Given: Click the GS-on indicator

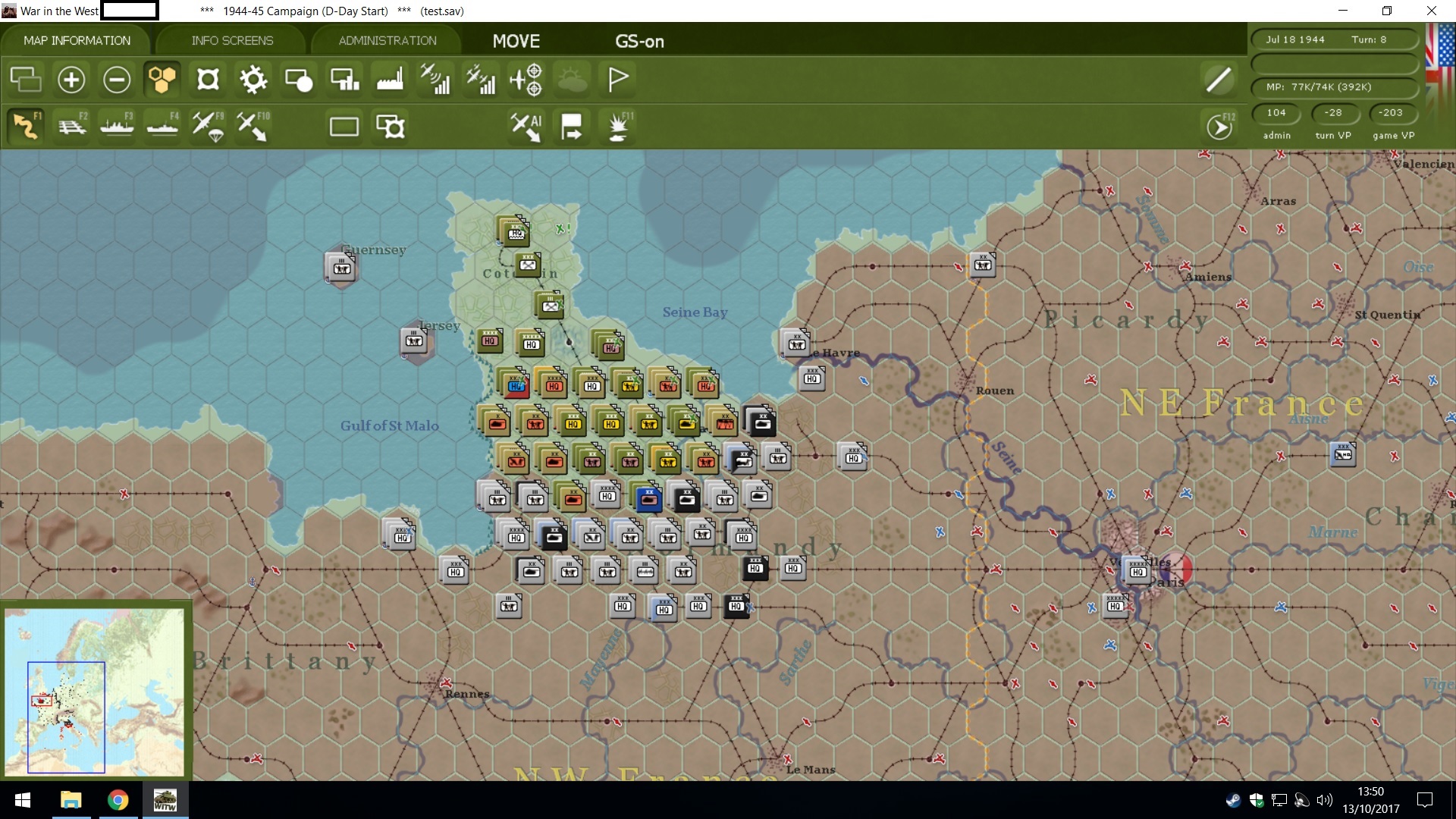Looking at the screenshot, I should 639,41.
